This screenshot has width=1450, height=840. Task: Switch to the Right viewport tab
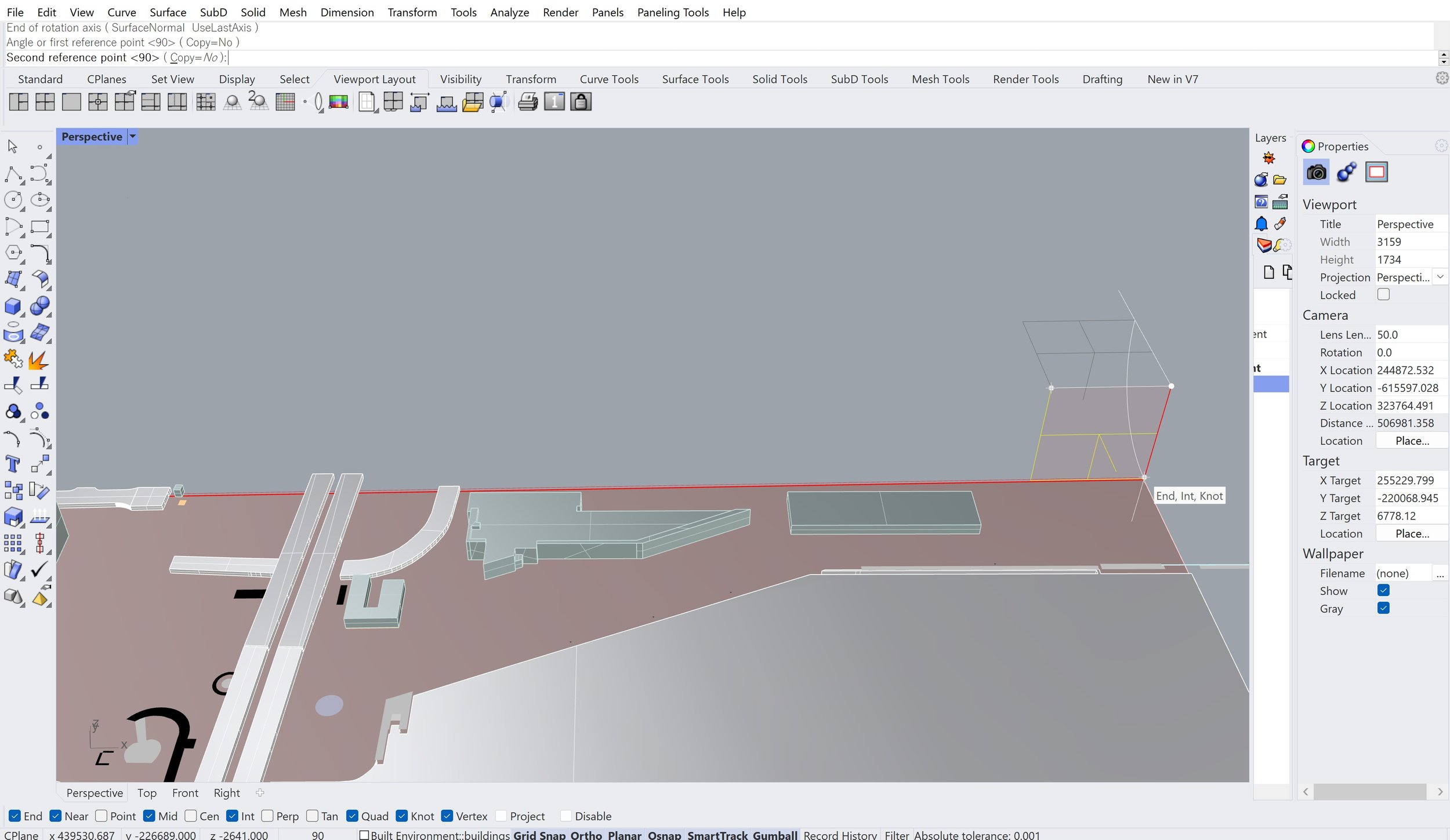coord(227,793)
